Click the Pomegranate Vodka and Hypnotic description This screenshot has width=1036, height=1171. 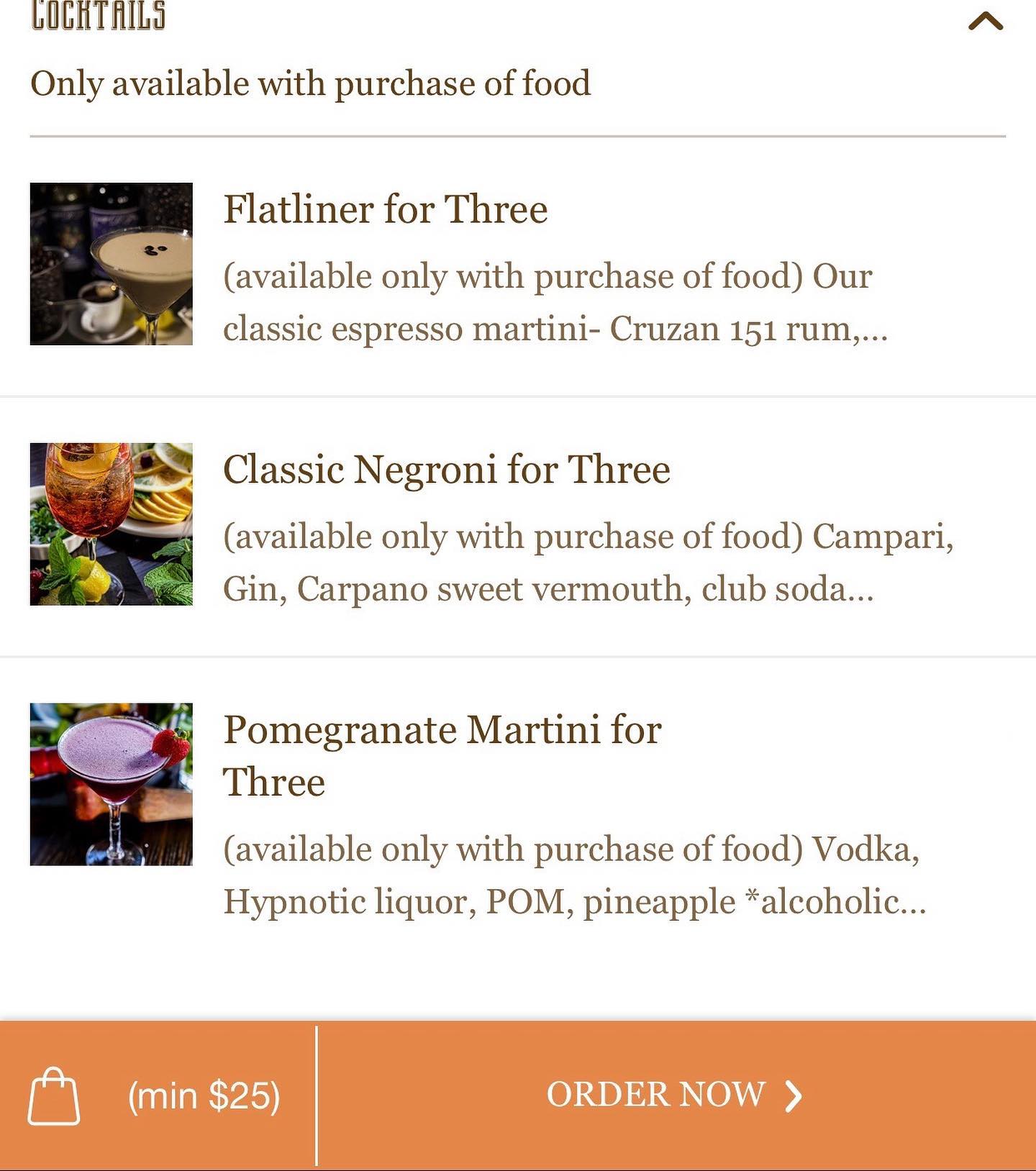coord(572,875)
